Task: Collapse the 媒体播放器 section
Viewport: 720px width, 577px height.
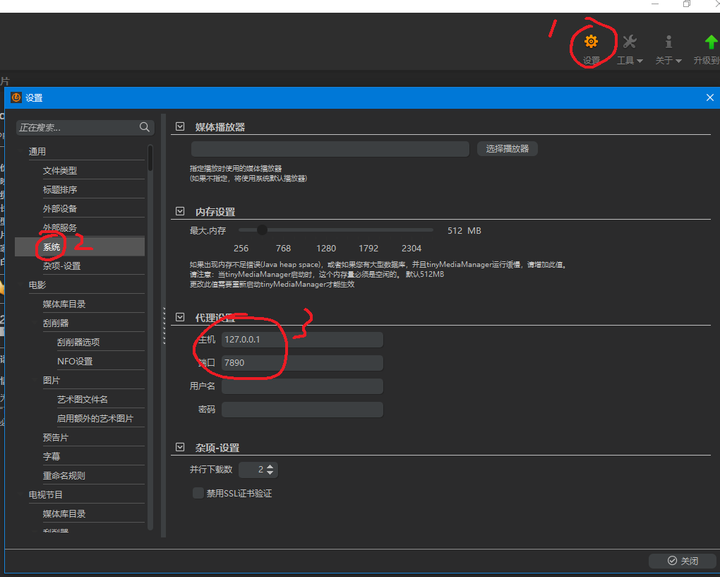Action: pos(180,127)
